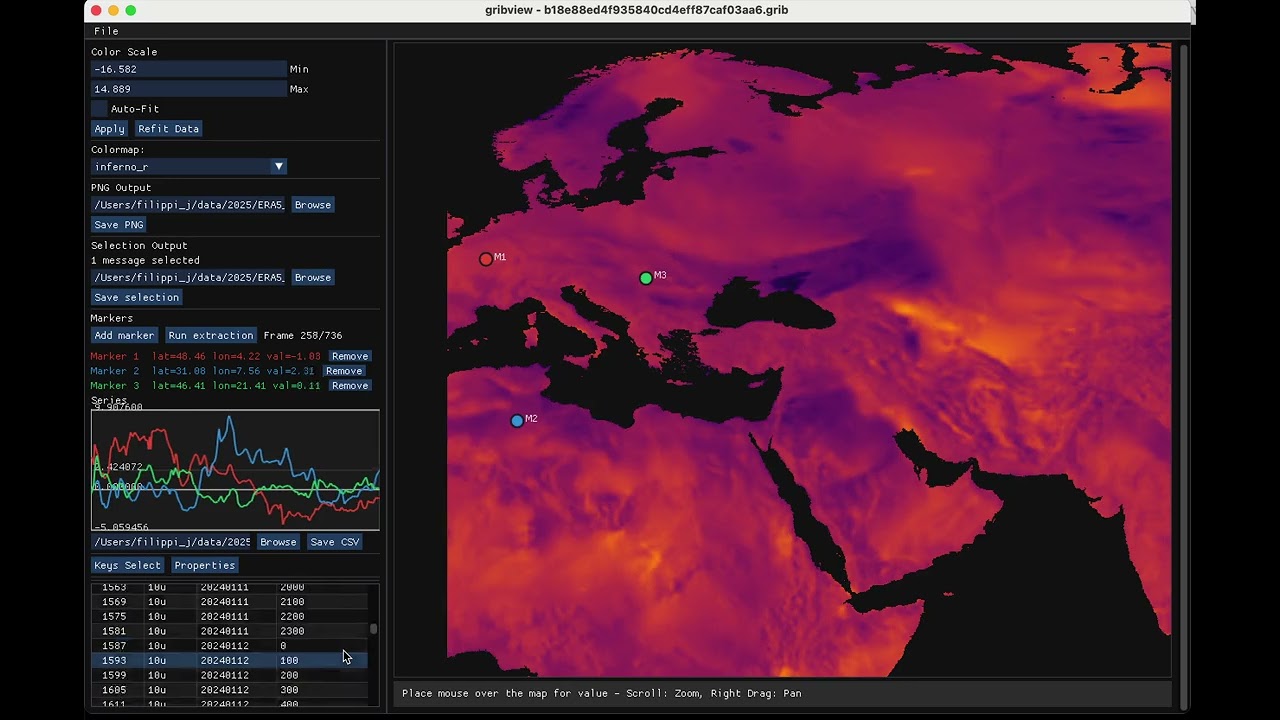Click the Save CSV button

click(x=334, y=542)
